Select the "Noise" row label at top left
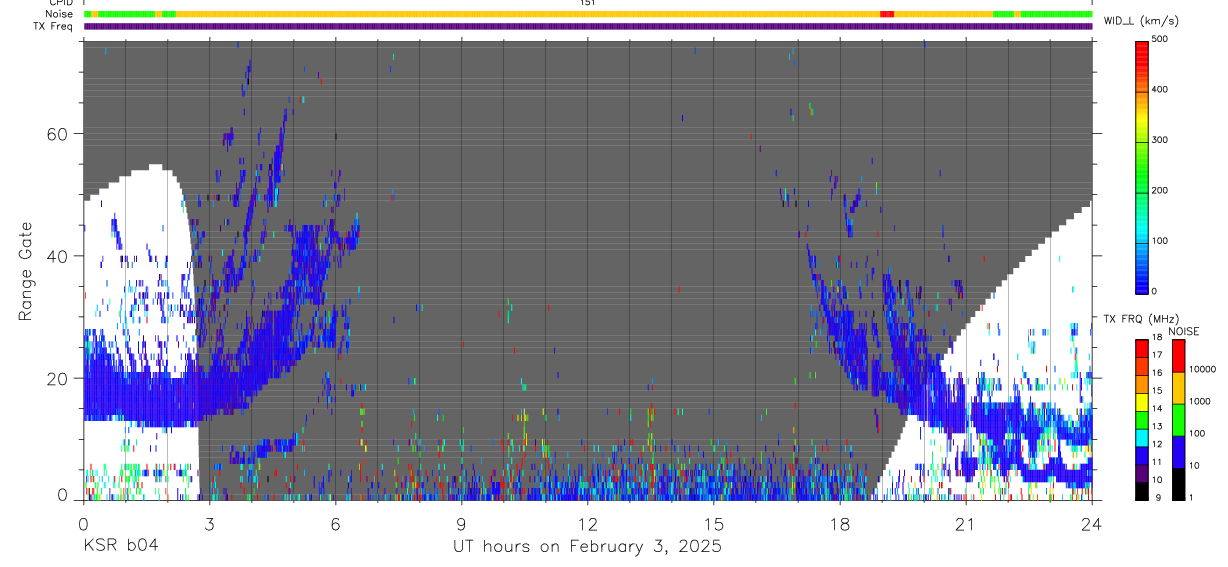 coord(59,14)
